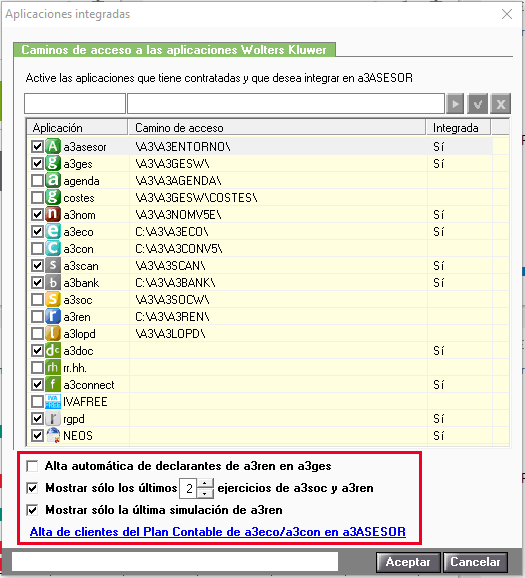The image size is (525, 578).
Task: Click the a3connect green f icon
Action: coord(53,384)
